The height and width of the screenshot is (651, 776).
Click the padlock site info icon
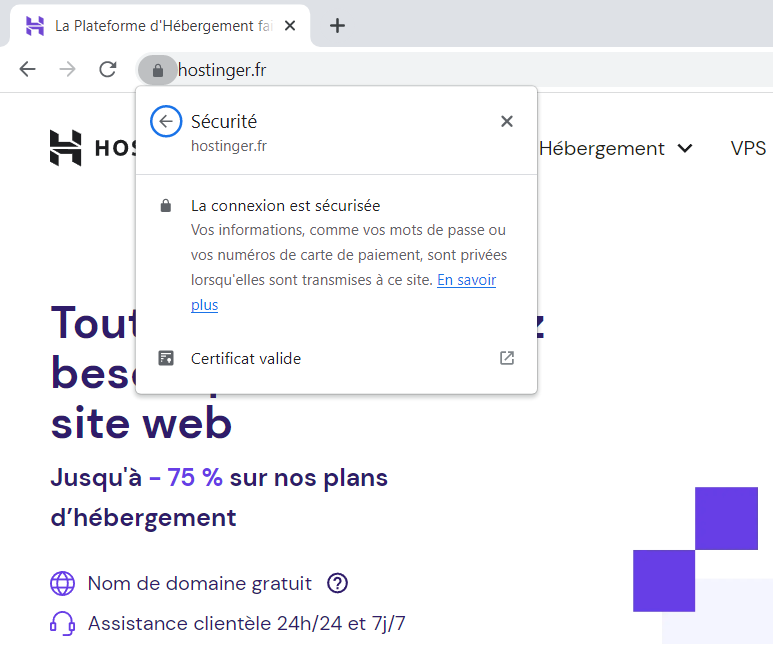click(x=157, y=70)
